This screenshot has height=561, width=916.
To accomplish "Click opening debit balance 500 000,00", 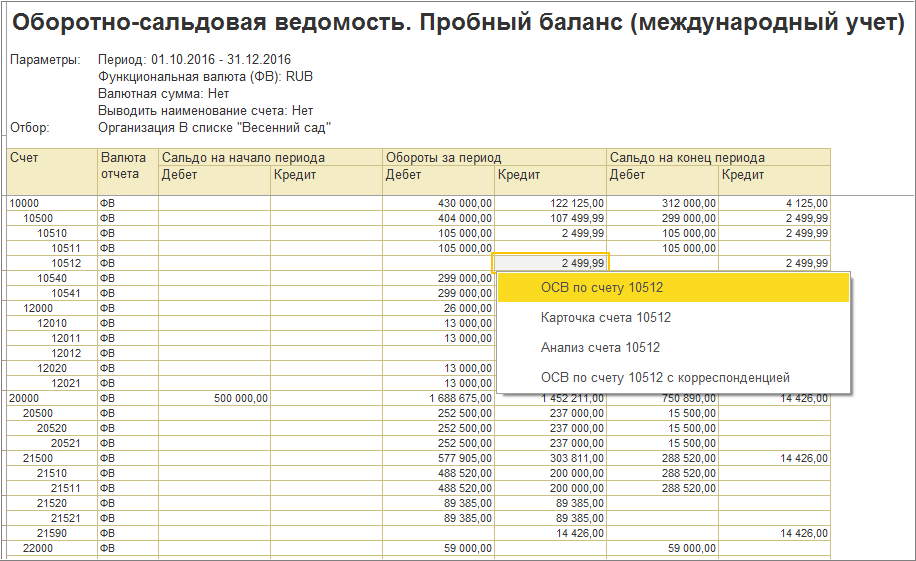I will tap(214, 398).
